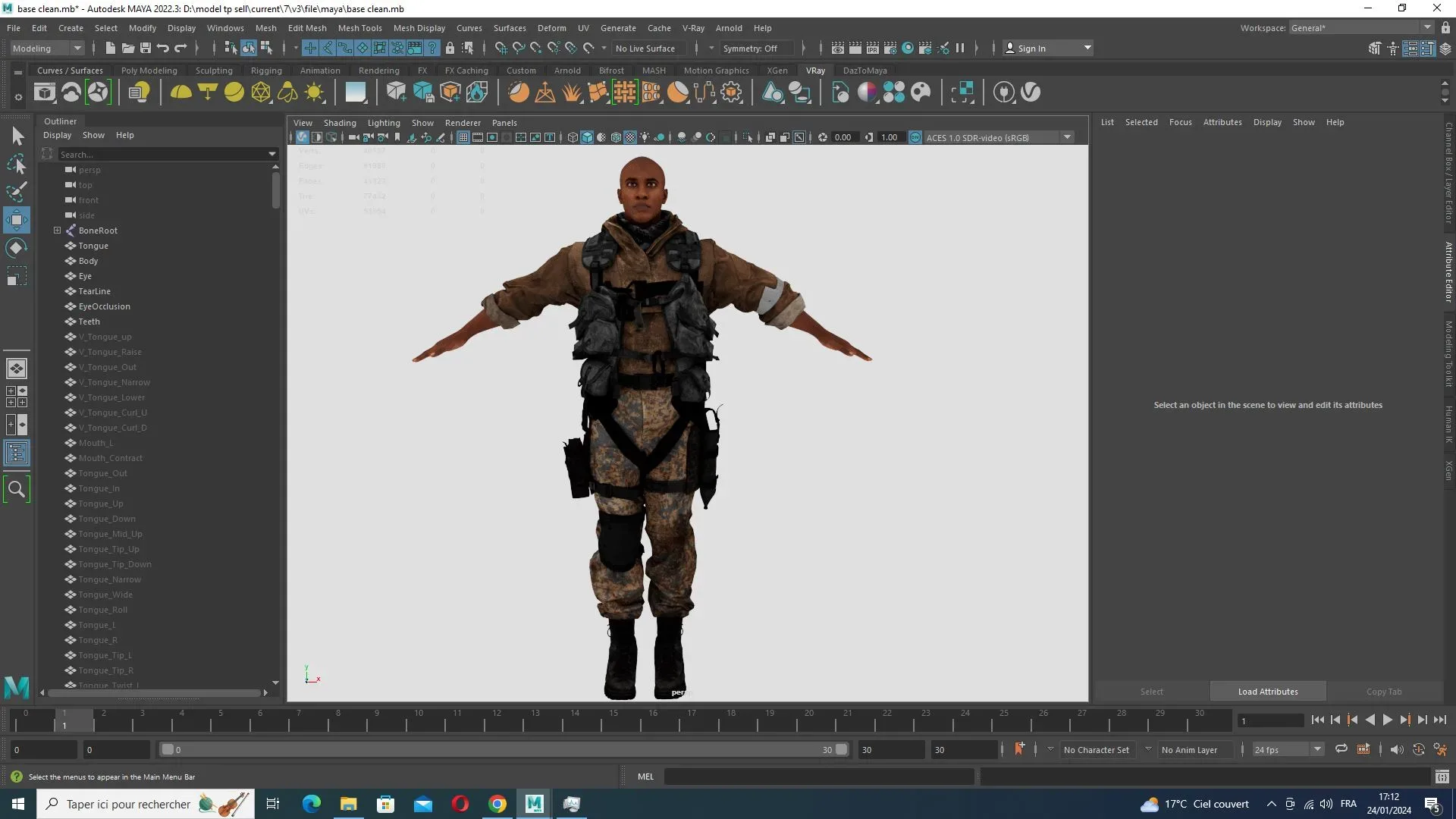Viewport: 1456px width, 819px height.
Task: Switch to the Rigging shelf tab
Action: click(x=266, y=70)
